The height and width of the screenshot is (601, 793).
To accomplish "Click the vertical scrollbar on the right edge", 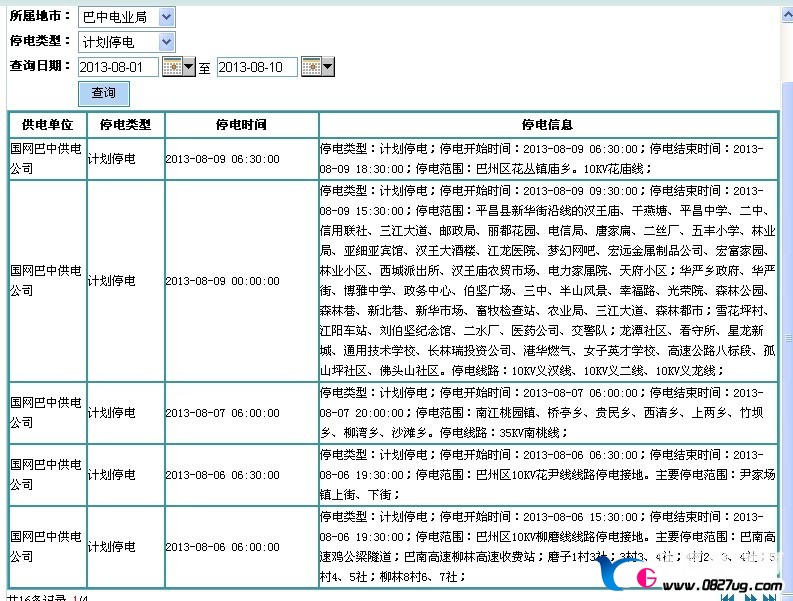I will pyautogui.click(x=786, y=300).
